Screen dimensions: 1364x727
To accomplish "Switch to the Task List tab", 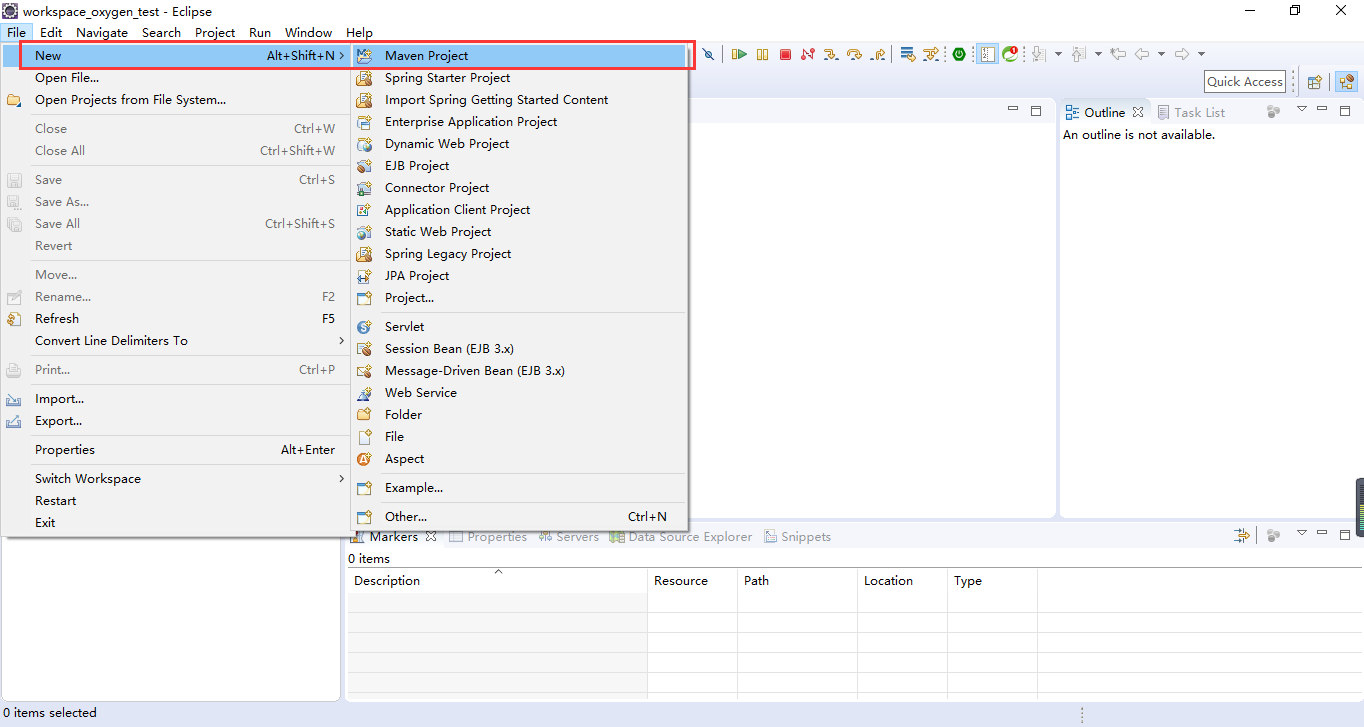I will click(1190, 112).
